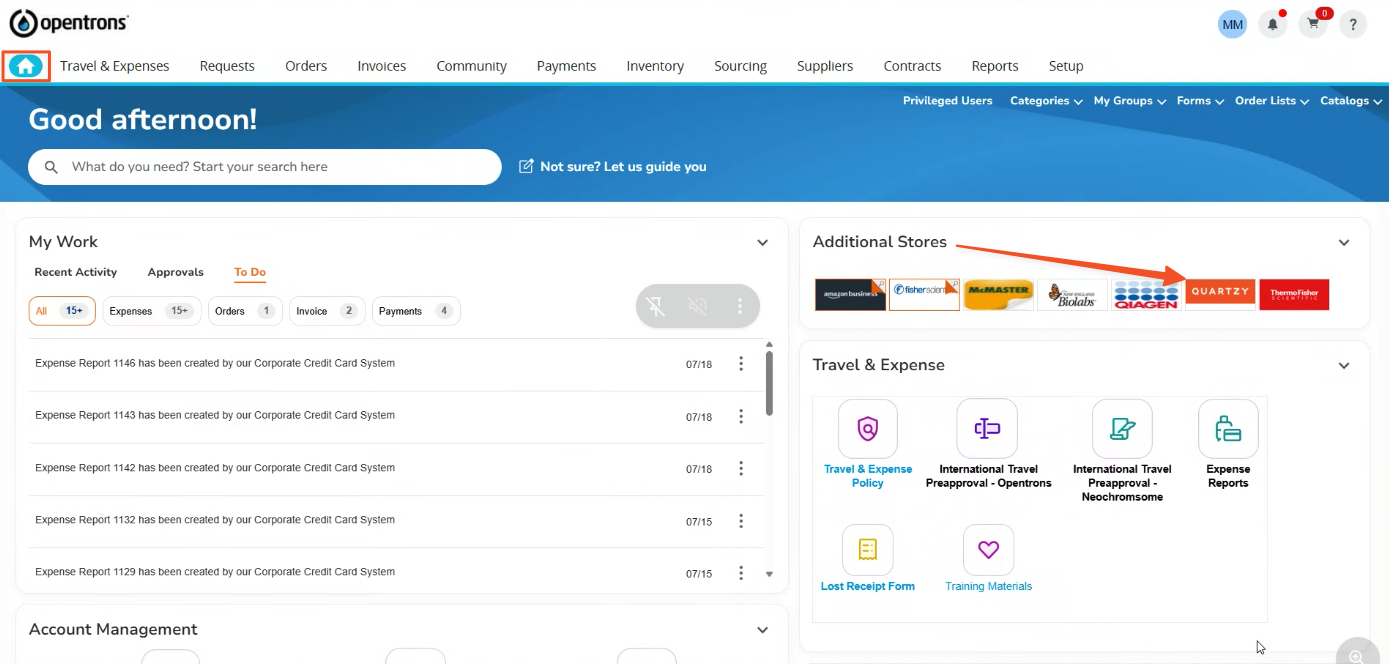This screenshot has width=1389, height=664.
Task: Open the Categories dropdown
Action: coord(1046,101)
